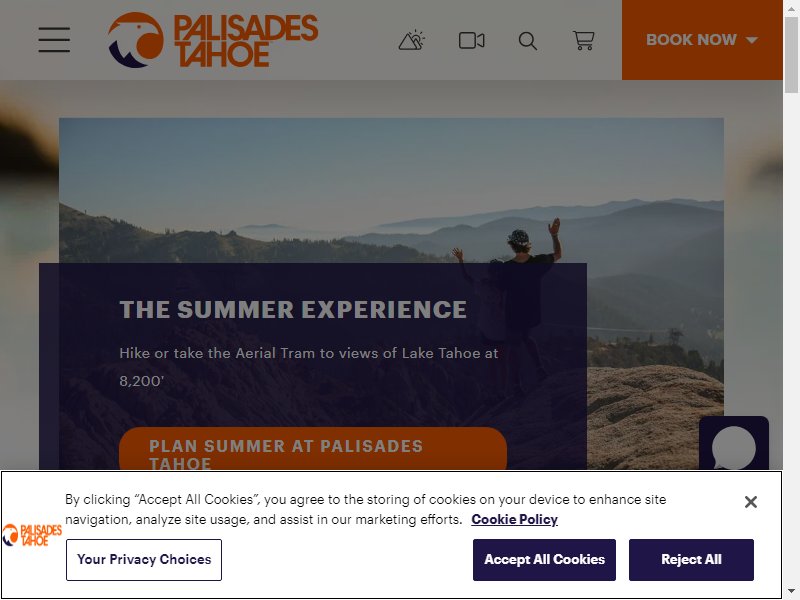Open the hamburger navigation menu
800x600 pixels.
click(54, 40)
